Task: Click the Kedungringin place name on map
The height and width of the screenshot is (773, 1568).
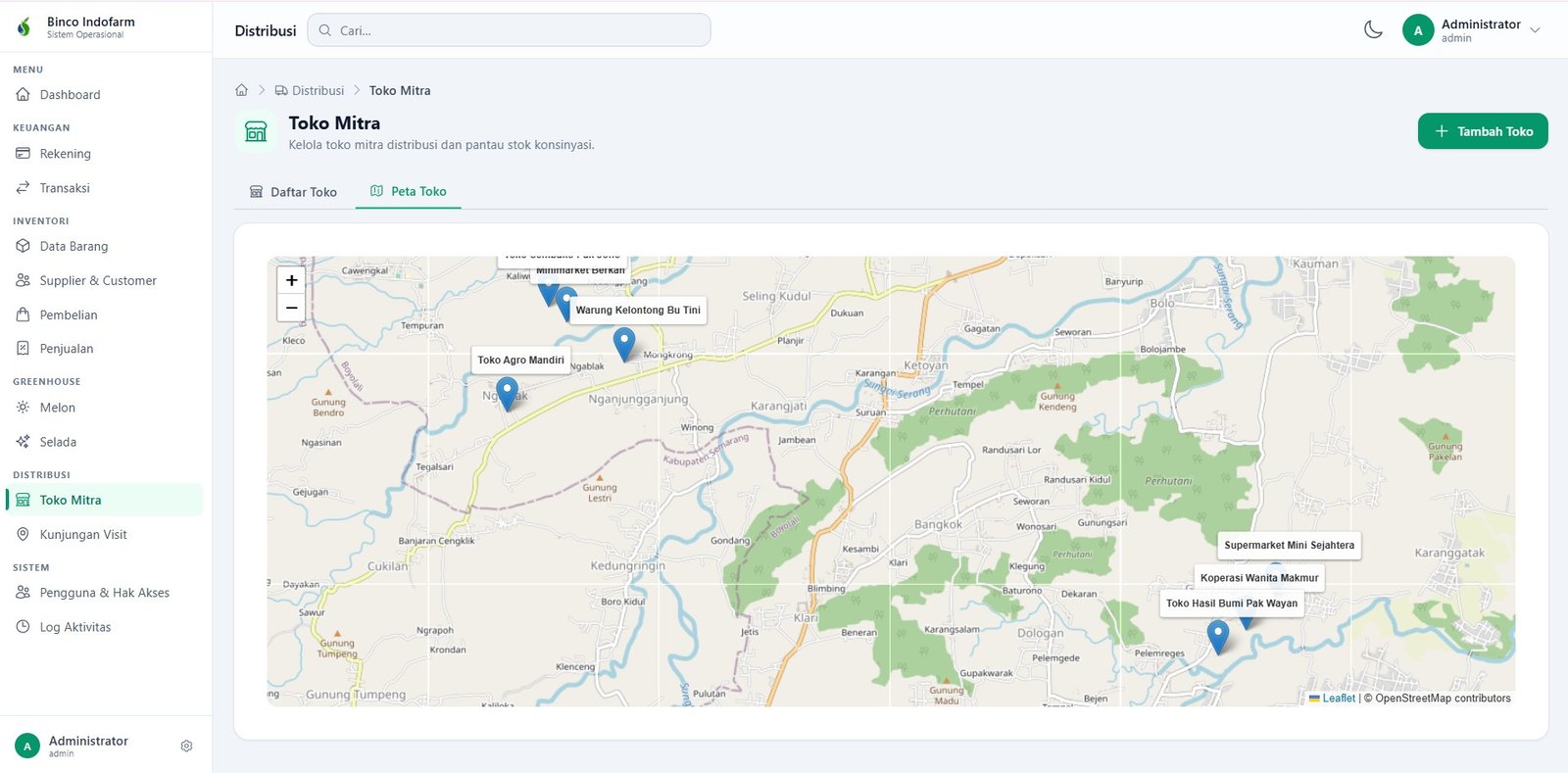Action: tap(627, 566)
